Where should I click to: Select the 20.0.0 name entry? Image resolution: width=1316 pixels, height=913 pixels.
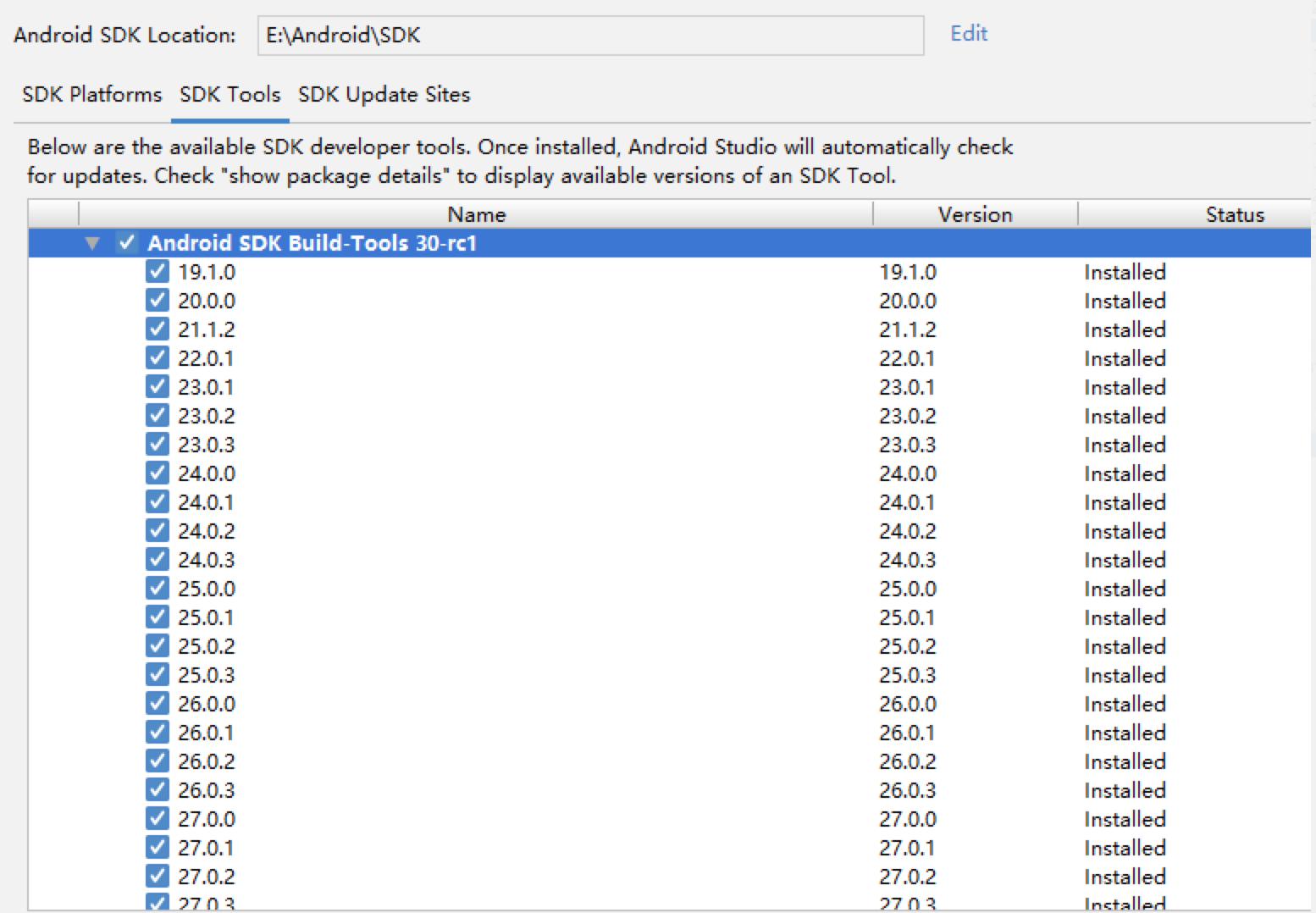tap(207, 301)
